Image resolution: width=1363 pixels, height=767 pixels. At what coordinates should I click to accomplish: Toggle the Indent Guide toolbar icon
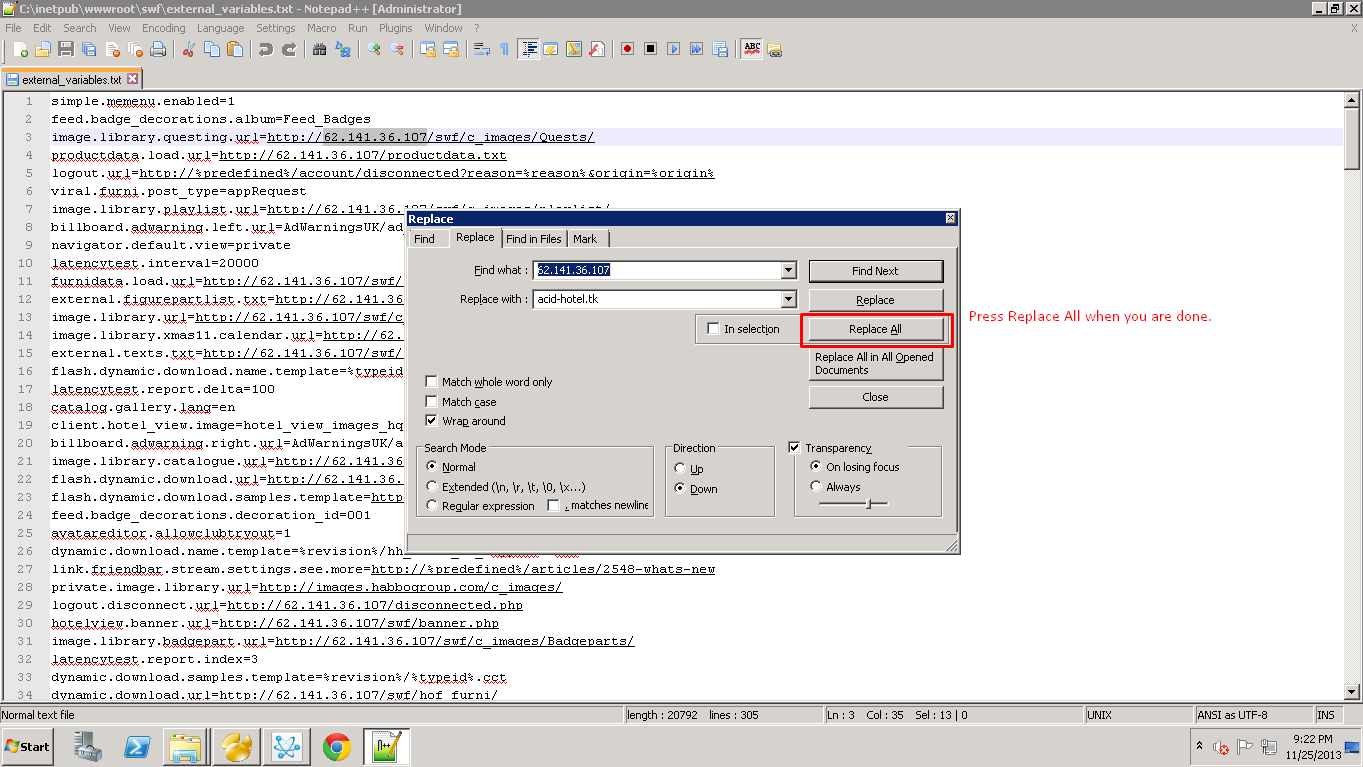tap(528, 49)
